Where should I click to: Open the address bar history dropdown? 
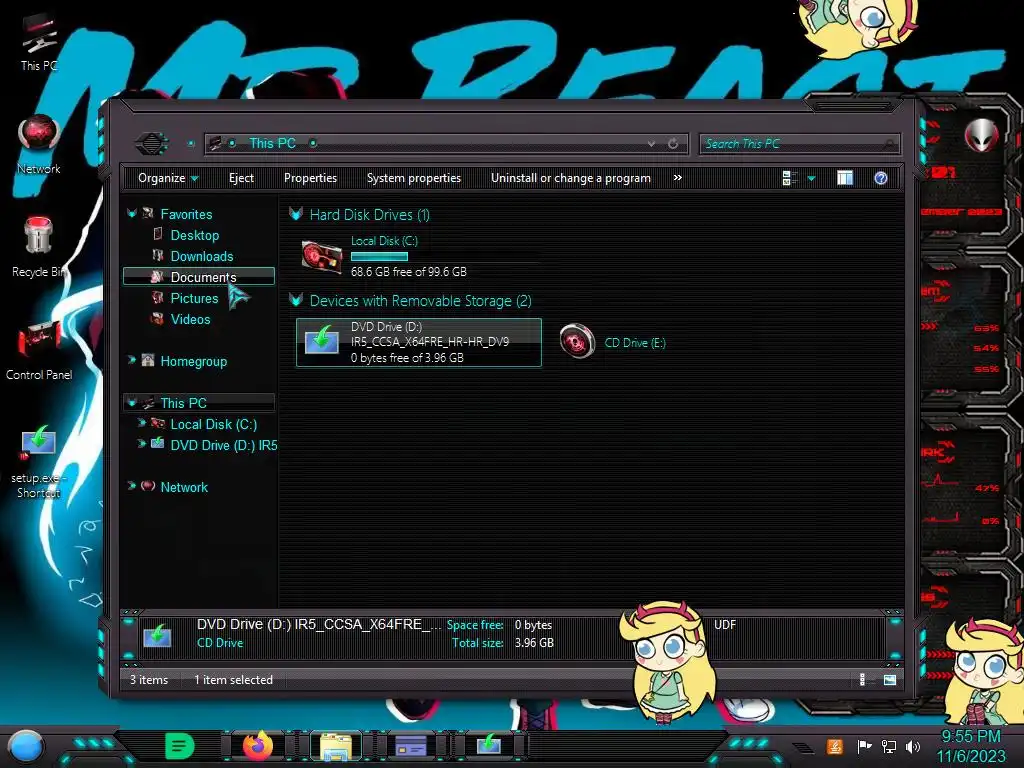tap(651, 144)
